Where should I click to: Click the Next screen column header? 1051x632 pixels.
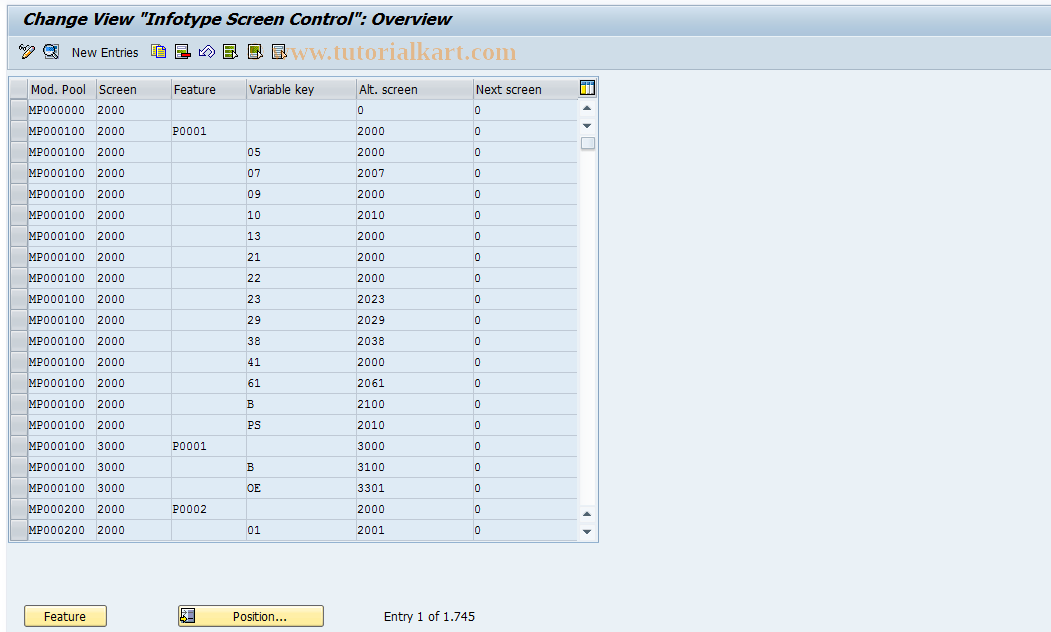coord(525,89)
